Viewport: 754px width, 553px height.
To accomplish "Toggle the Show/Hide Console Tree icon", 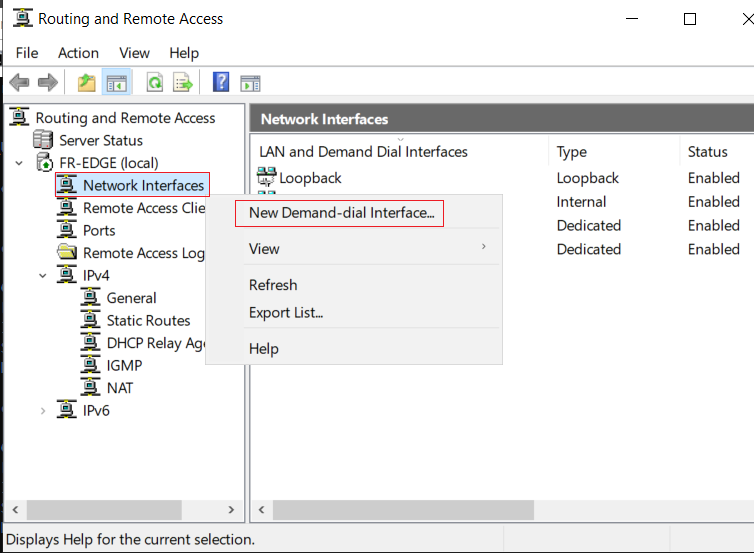I will [116, 83].
